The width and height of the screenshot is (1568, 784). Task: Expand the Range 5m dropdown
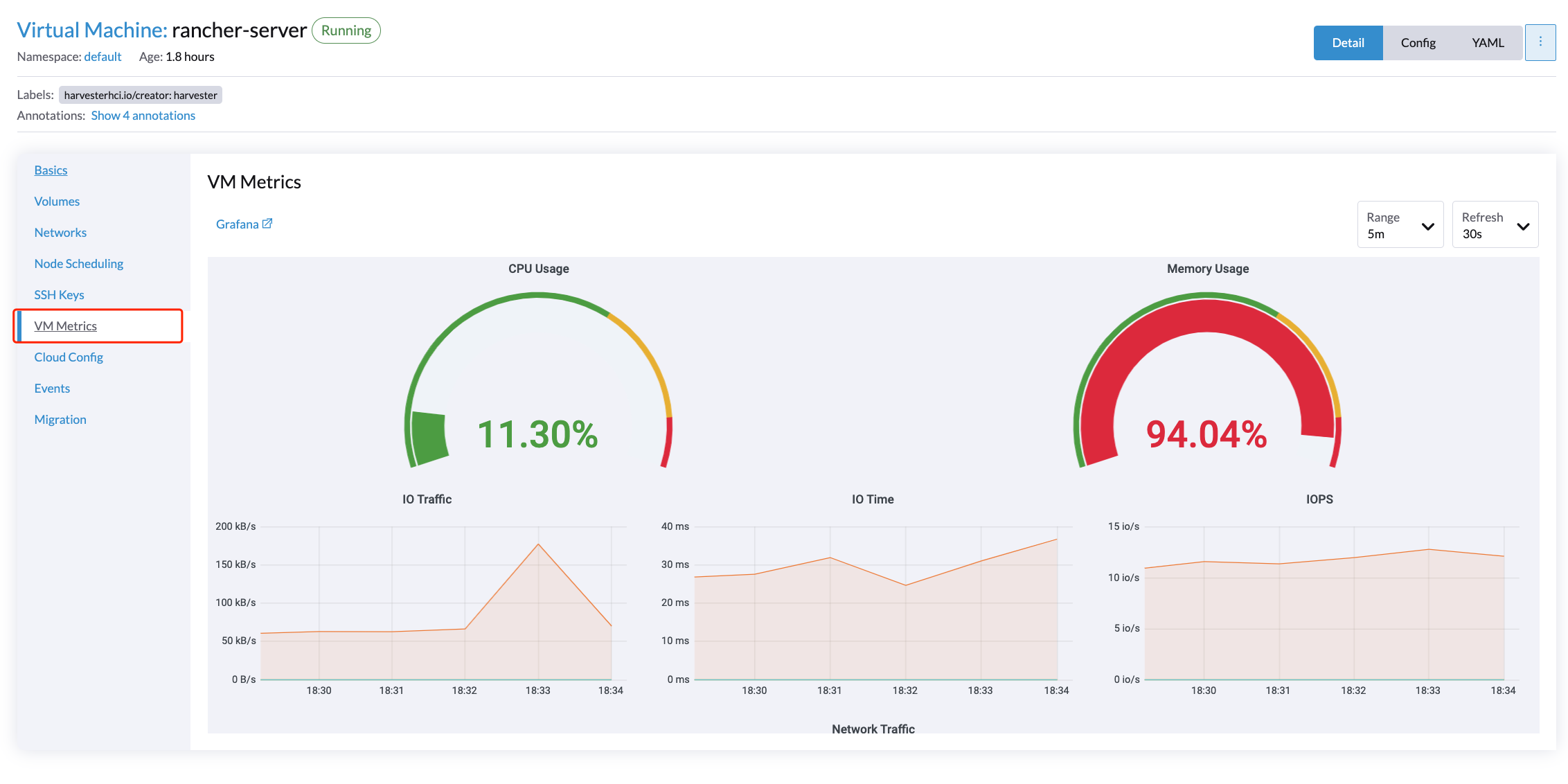1400,224
